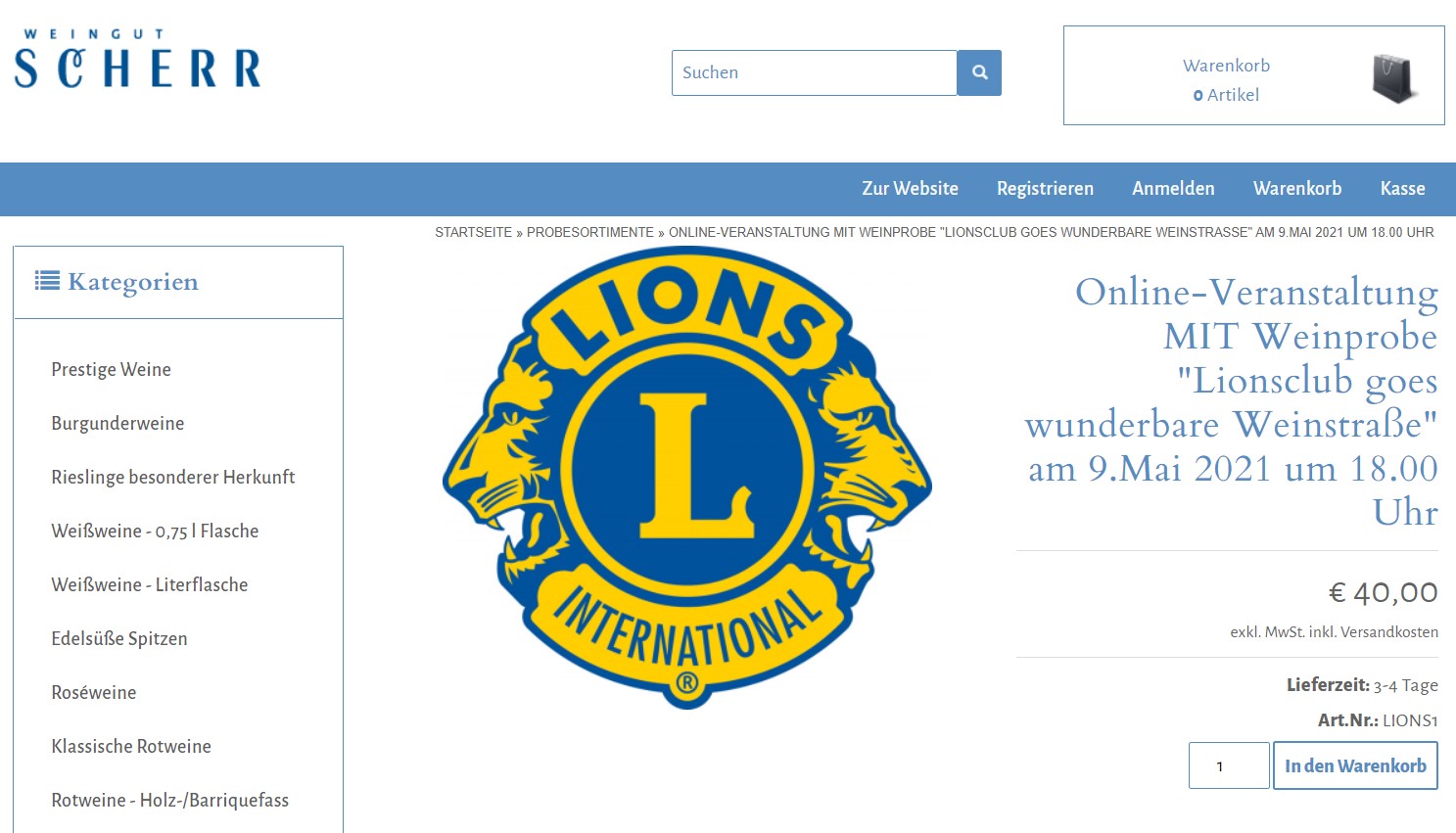Open the Lions International product image
This screenshot has width=1456, height=833.
(x=687, y=478)
